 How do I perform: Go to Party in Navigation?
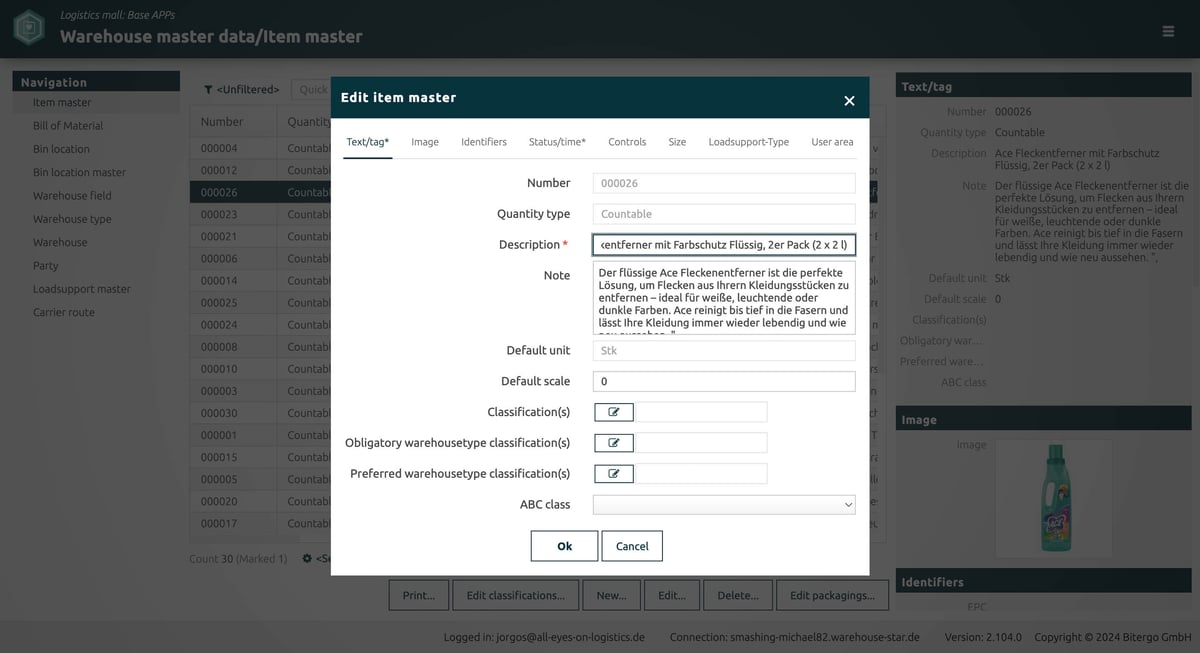tap(46, 266)
